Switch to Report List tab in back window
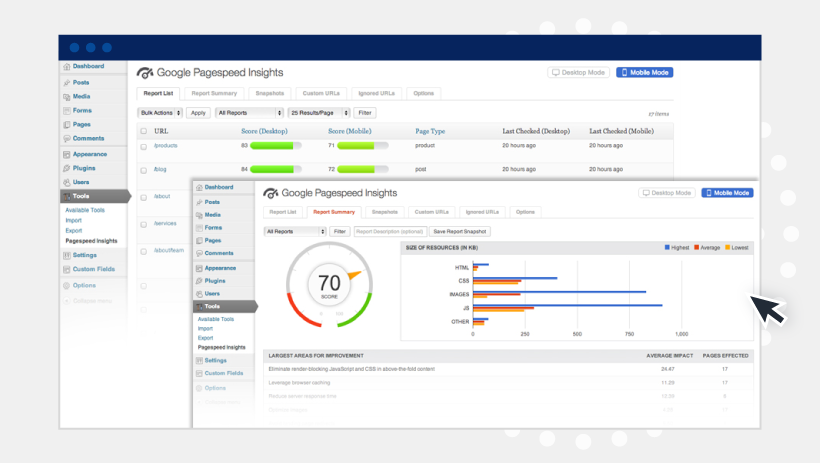Image resolution: width=820 pixels, height=463 pixels. coord(158,94)
